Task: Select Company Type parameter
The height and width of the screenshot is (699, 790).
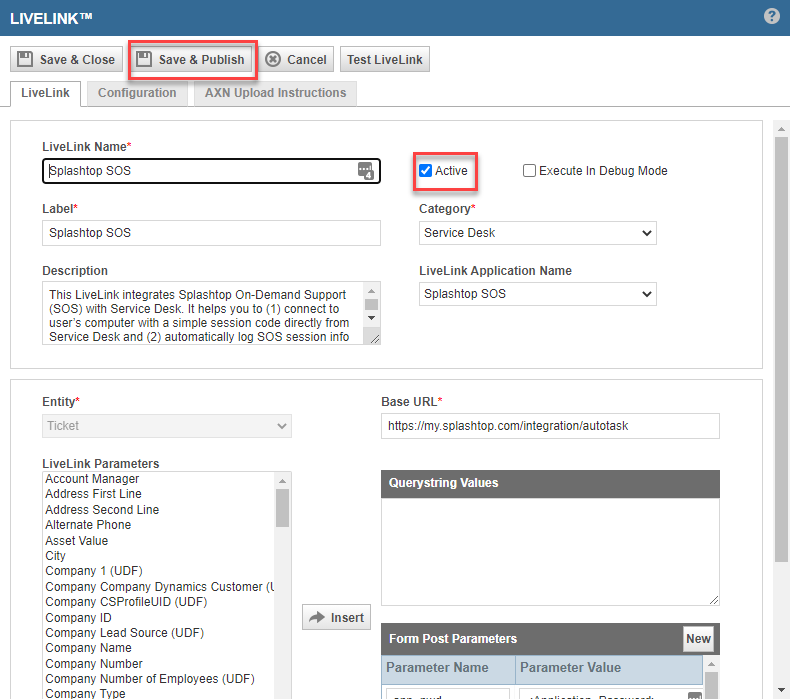Action: click(85, 693)
